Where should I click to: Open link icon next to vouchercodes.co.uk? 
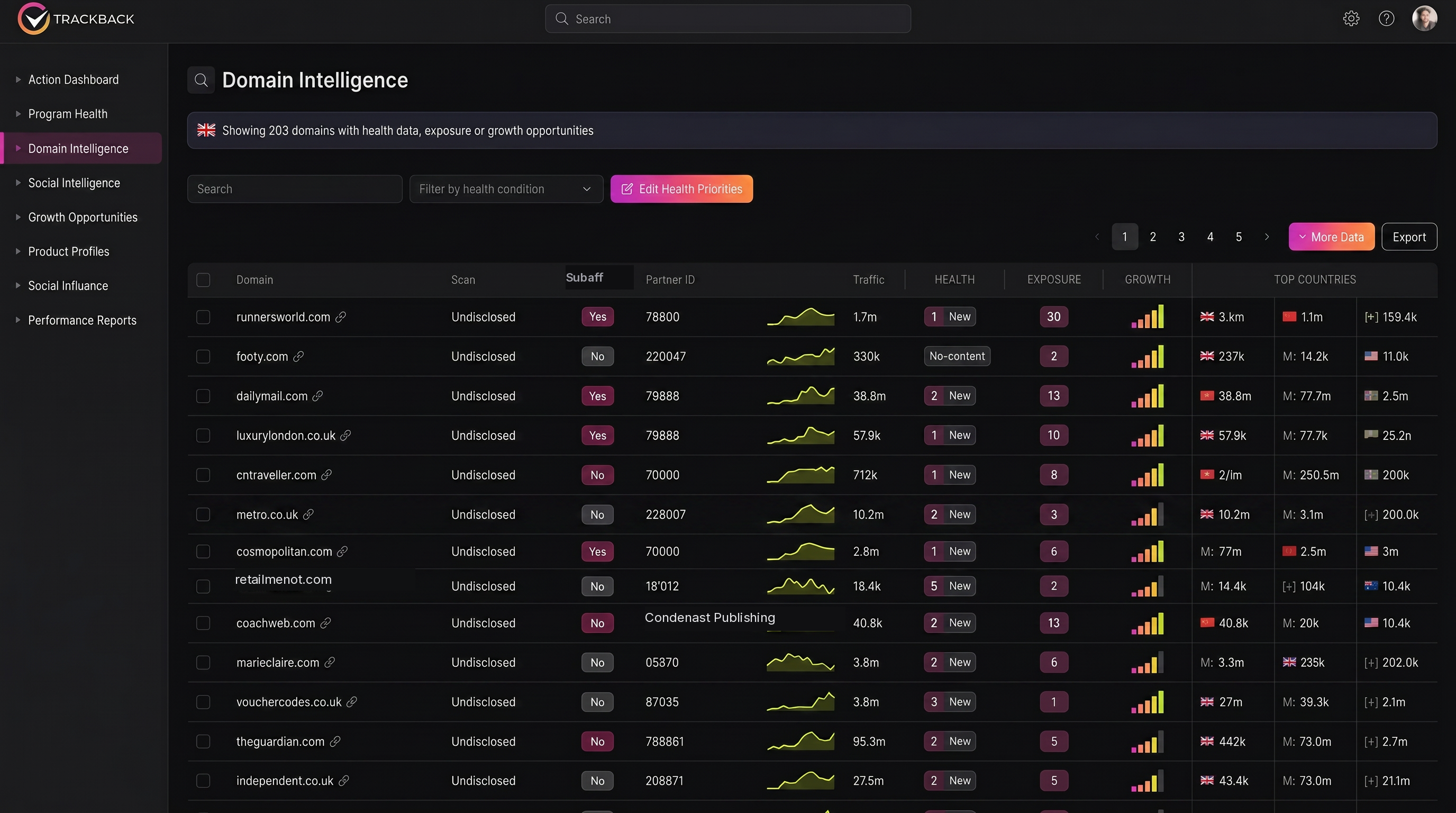point(351,702)
